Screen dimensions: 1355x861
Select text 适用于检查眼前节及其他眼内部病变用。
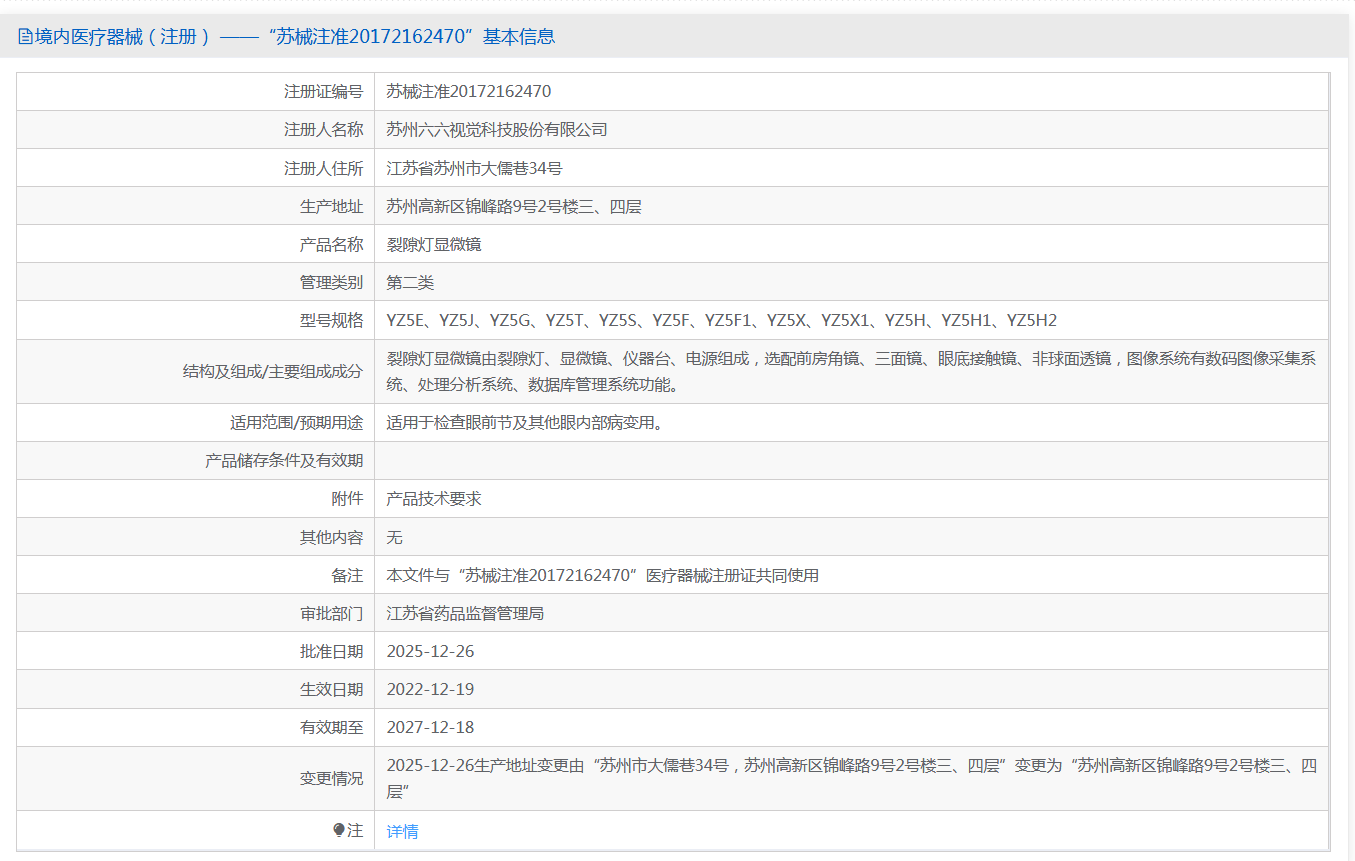pos(525,422)
